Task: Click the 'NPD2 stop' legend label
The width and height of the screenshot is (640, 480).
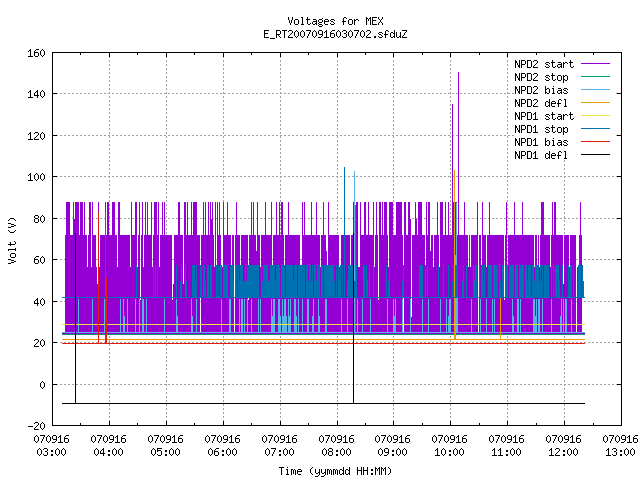Action: coord(541,77)
